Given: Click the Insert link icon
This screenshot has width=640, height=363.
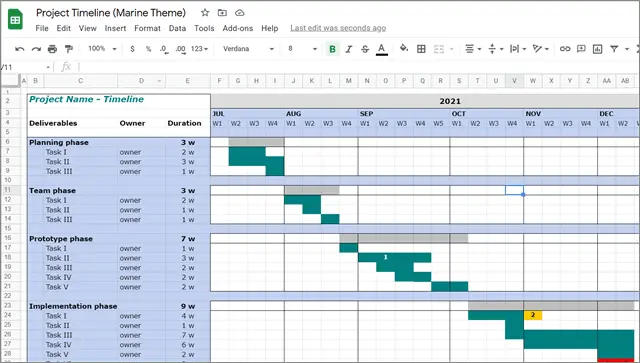Looking at the screenshot, I should pyautogui.click(x=565, y=49).
